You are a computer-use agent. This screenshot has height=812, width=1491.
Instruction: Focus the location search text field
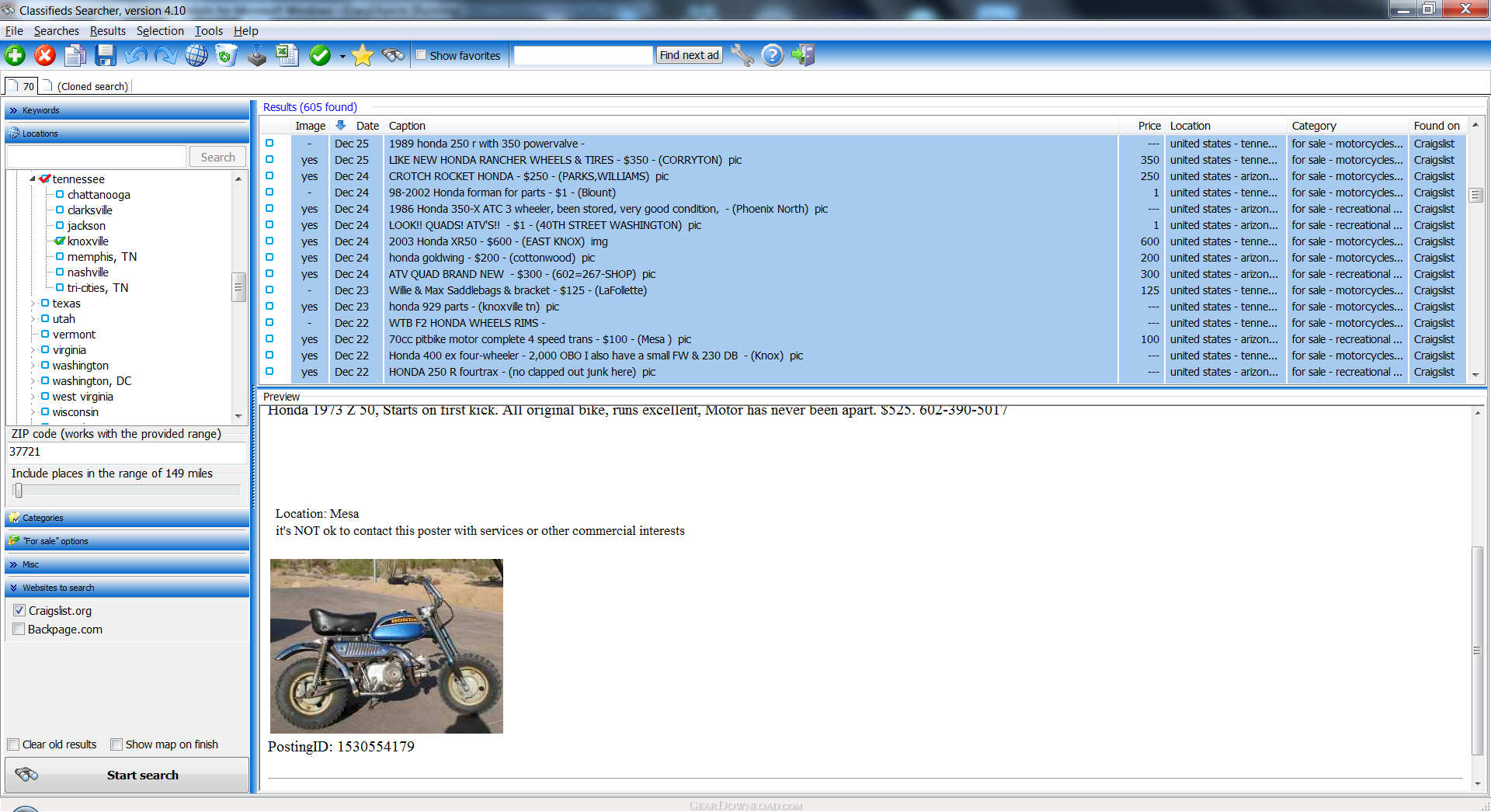97,157
